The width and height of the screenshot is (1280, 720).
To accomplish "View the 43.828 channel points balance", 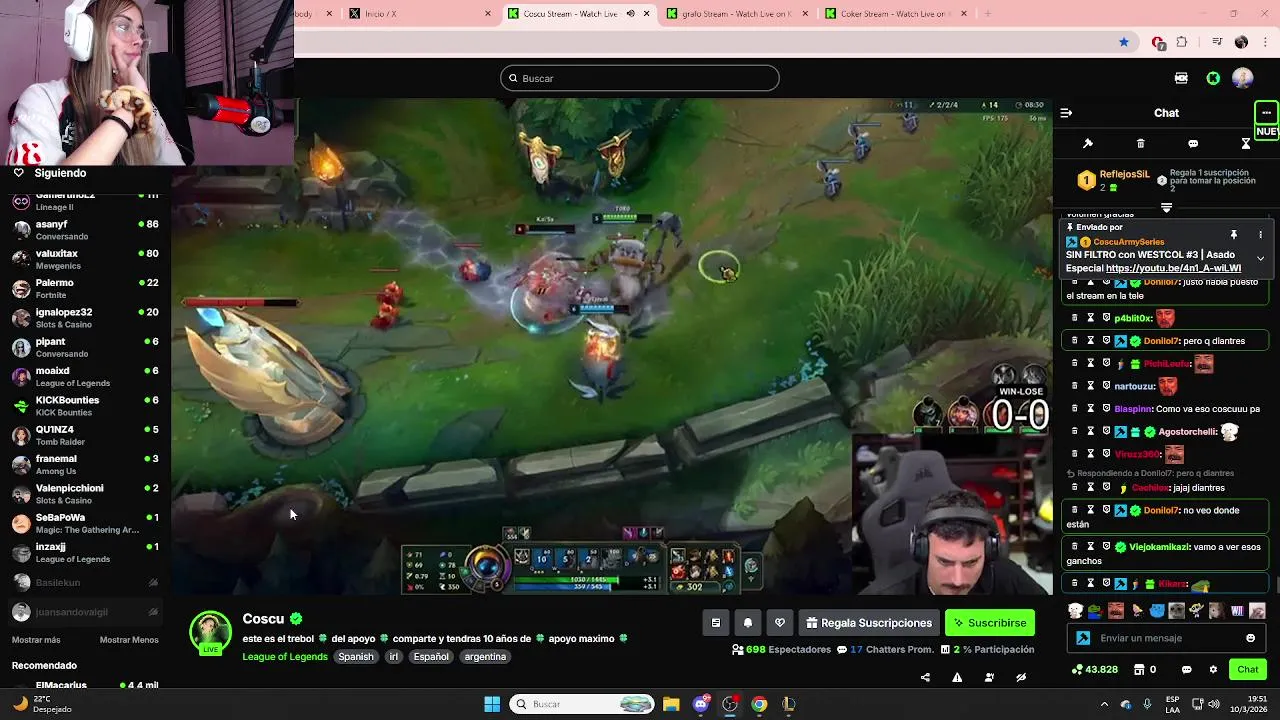I will (x=1094, y=669).
